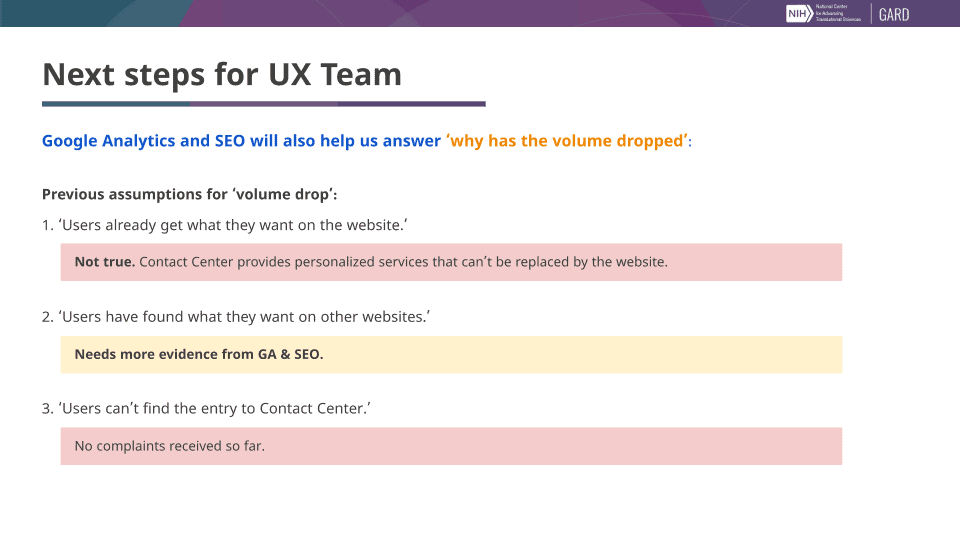The width and height of the screenshot is (960, 540).
Task: Click the yellow 'Needs more evidence from GA & SEO' box
Action: click(x=451, y=354)
